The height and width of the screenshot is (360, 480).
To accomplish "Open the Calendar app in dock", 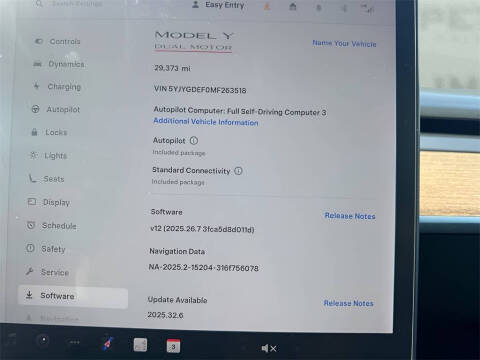I will point(173,346).
